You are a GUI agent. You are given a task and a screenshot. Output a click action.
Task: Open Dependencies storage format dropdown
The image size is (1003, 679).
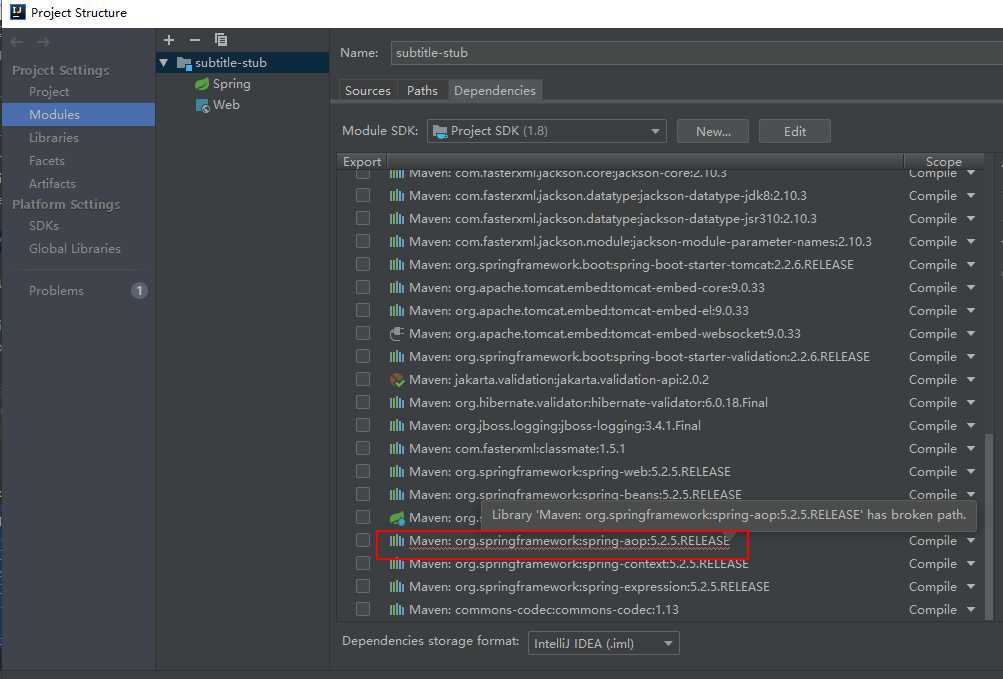(x=603, y=643)
